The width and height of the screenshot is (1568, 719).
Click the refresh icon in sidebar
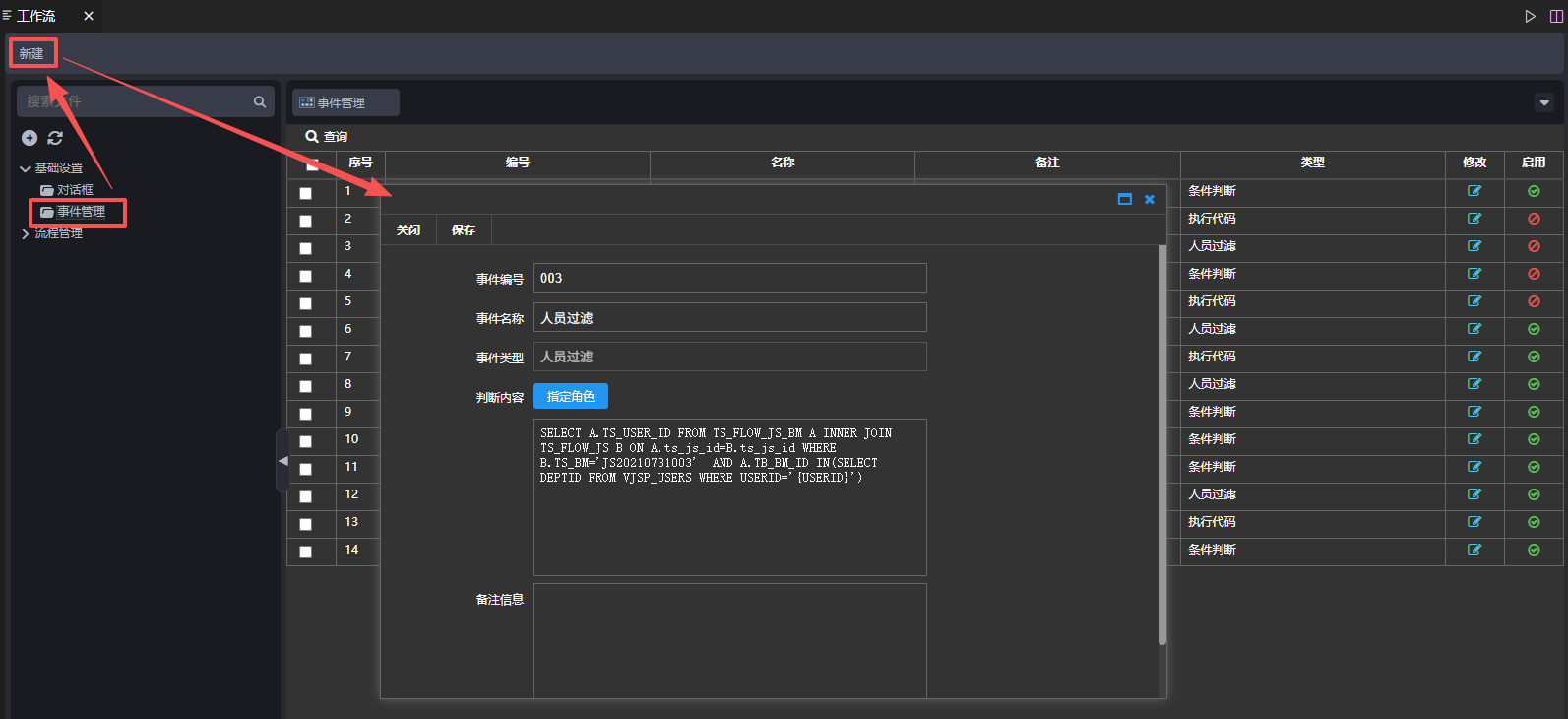[x=55, y=138]
